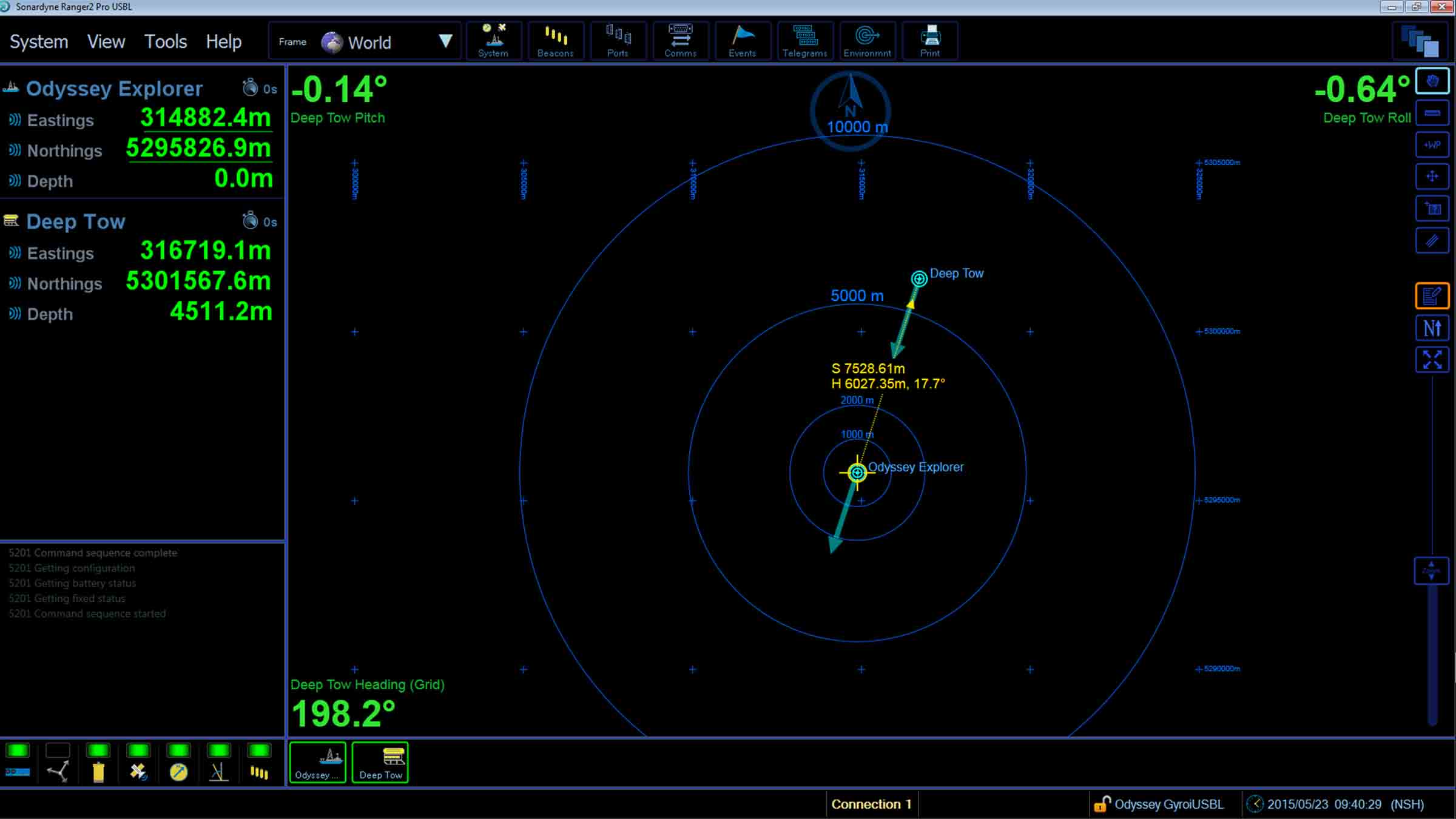This screenshot has height=819, width=1456.
Task: Click Odyssey Explorer Eastings value 314882.4m
Action: click(x=206, y=117)
